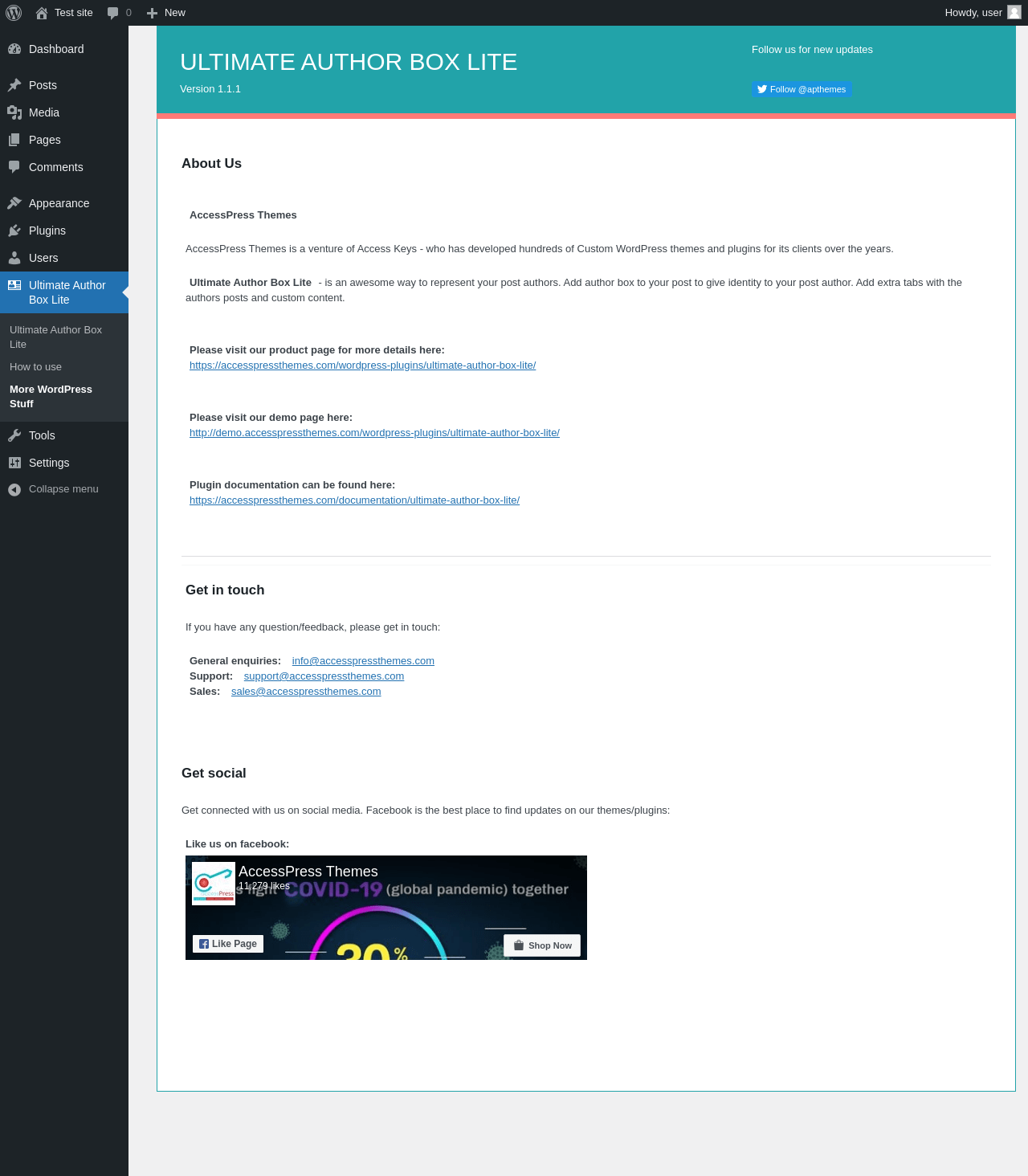
Task: Click the plus icon beside New
Action: tap(152, 13)
